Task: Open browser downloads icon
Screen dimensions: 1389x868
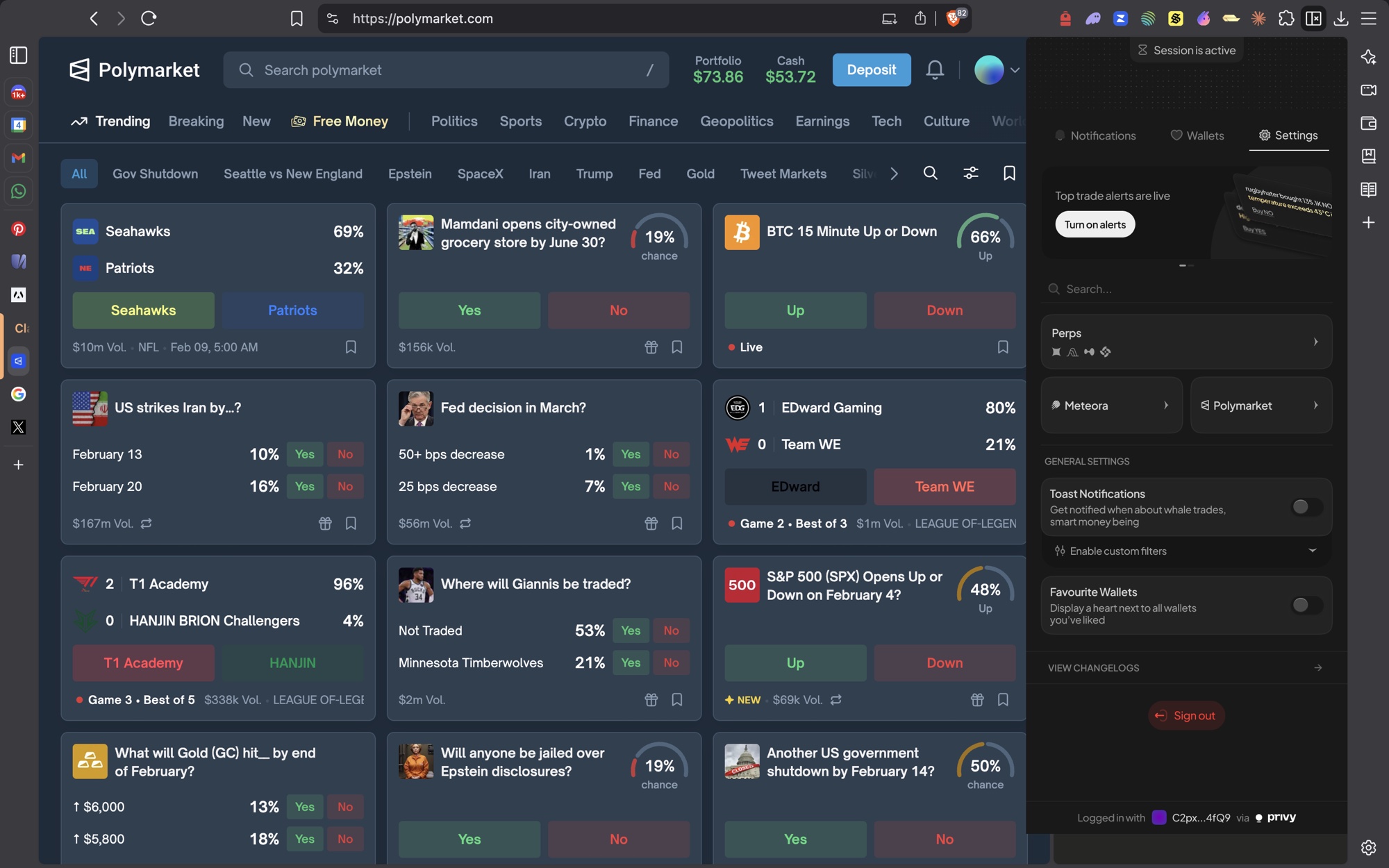Action: [1341, 18]
